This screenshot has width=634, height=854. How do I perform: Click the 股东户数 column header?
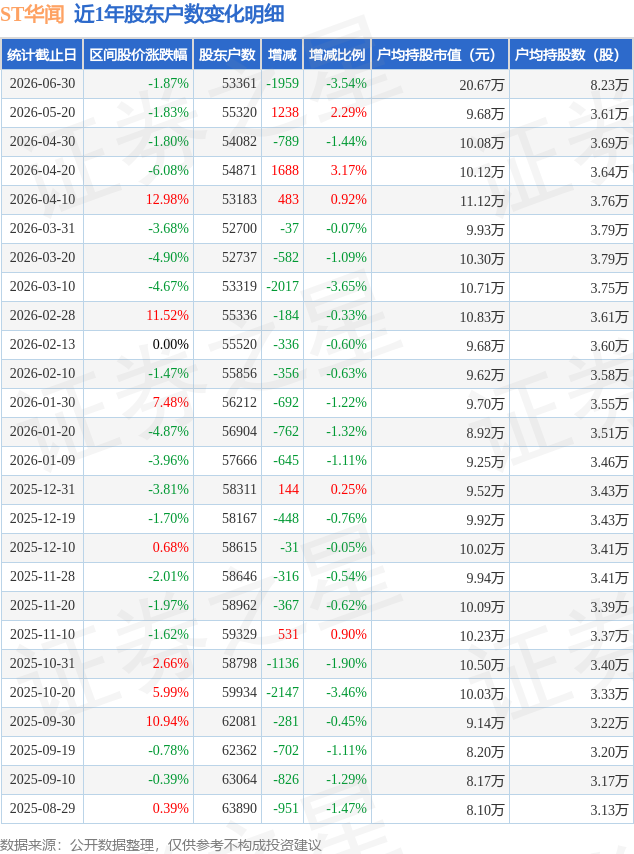(x=227, y=54)
